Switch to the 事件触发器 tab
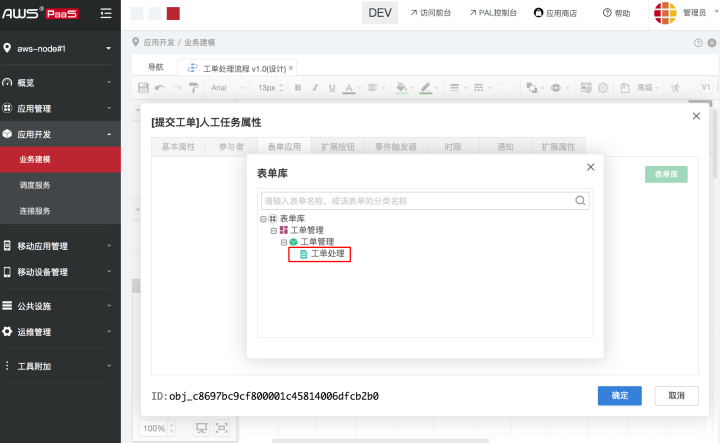This screenshot has height=443, width=720. pos(395,147)
